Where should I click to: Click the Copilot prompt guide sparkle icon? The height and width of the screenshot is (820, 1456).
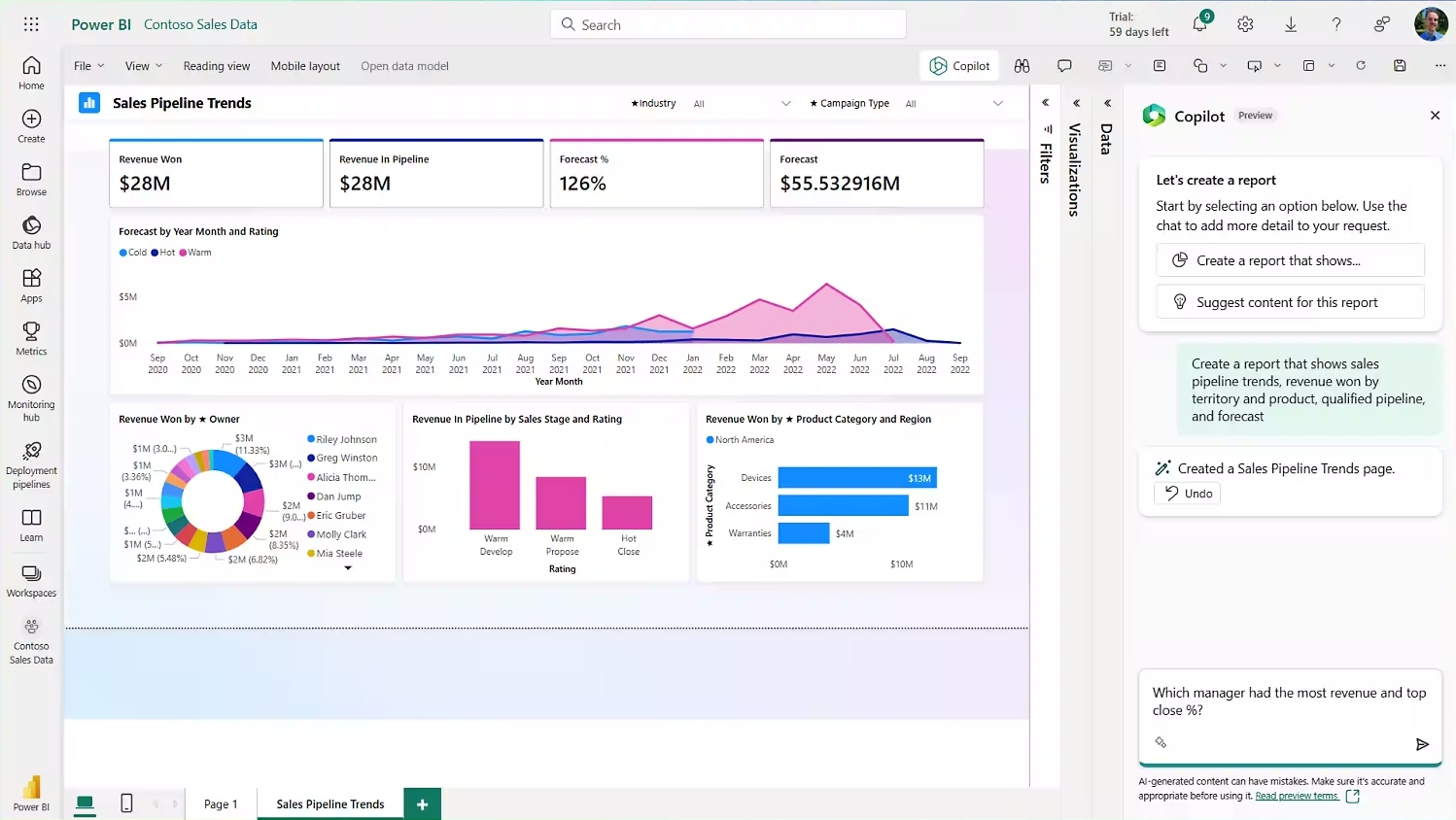[1161, 742]
